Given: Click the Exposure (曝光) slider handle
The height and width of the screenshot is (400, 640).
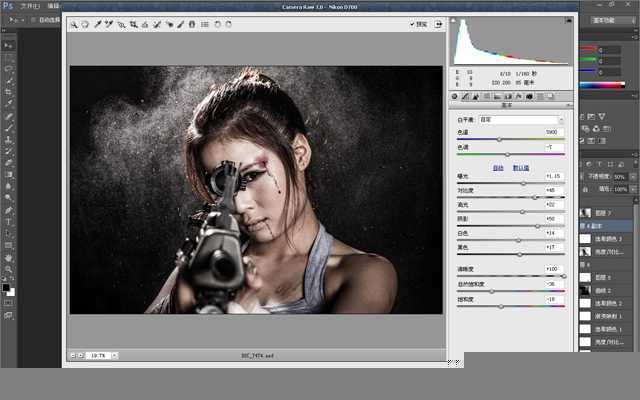Looking at the screenshot, I should (x=524, y=182).
